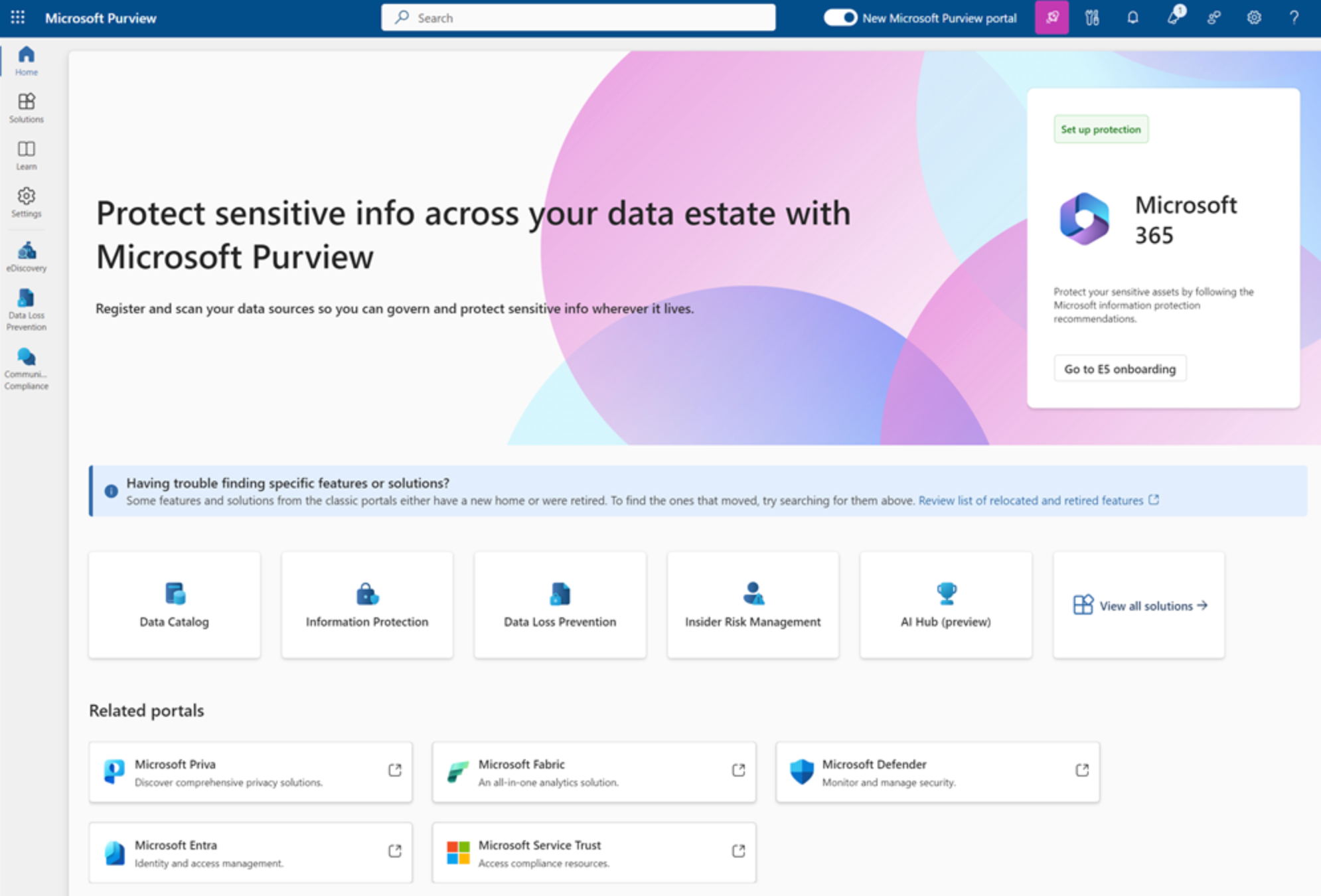Click the info icon in trouble banner
The height and width of the screenshot is (896, 1321).
111,491
